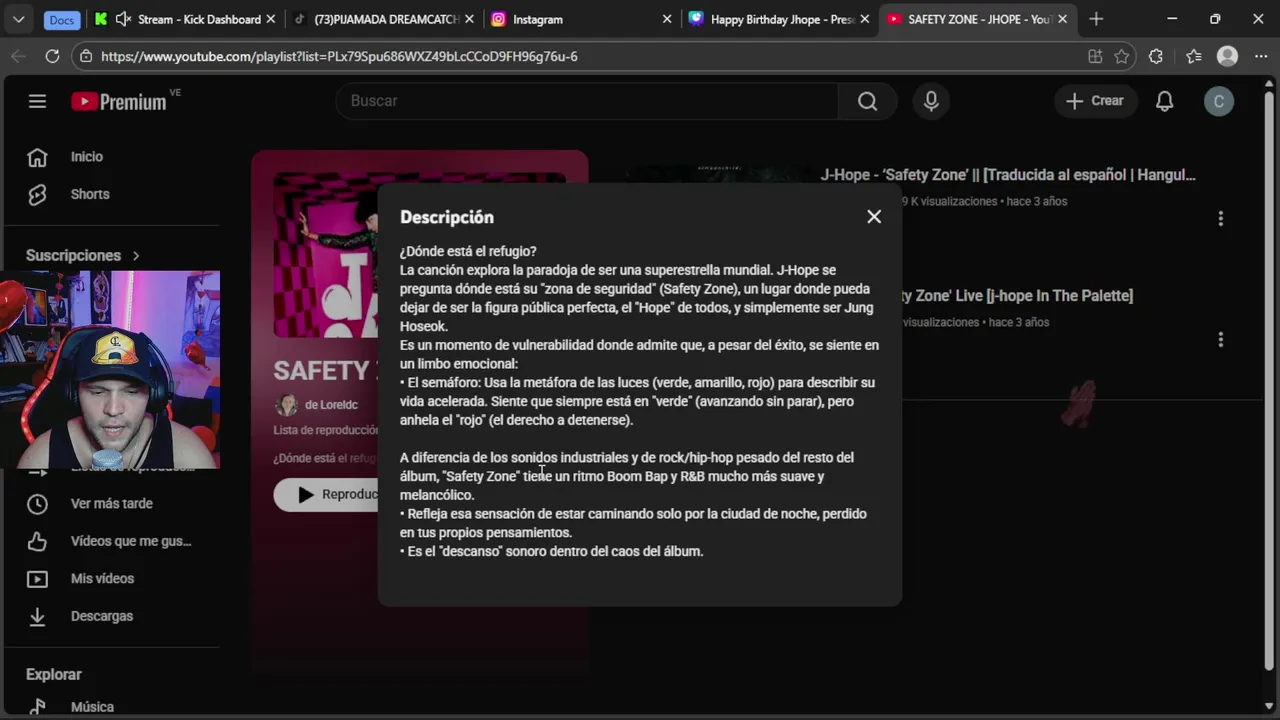Bookmark this page with star icon
1280x720 pixels.
pos(1122,57)
